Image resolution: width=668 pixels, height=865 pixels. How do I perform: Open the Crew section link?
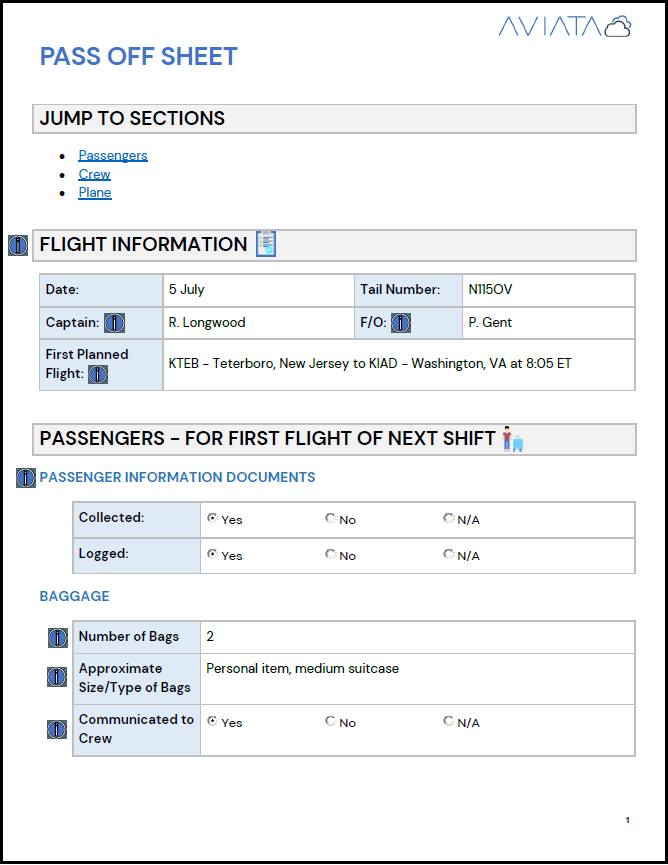[94, 174]
